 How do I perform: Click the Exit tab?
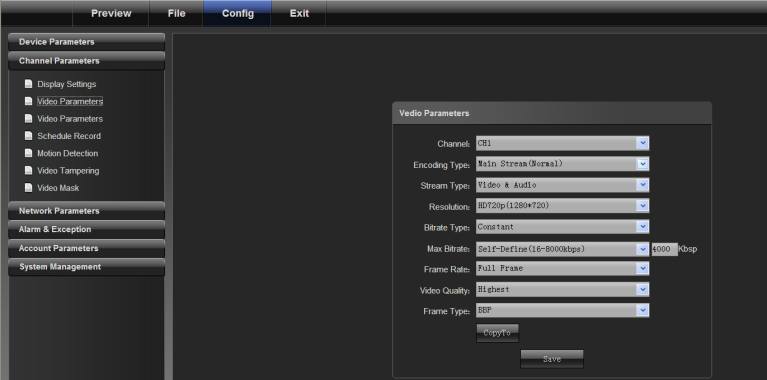pos(299,13)
